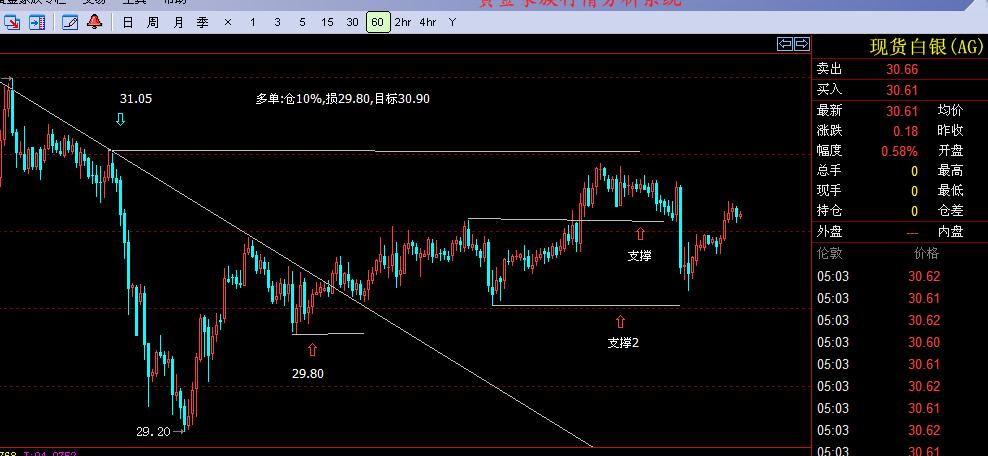Screen dimensions: 988x456
Task: Click the 最低 low label
Action: (x=951, y=190)
